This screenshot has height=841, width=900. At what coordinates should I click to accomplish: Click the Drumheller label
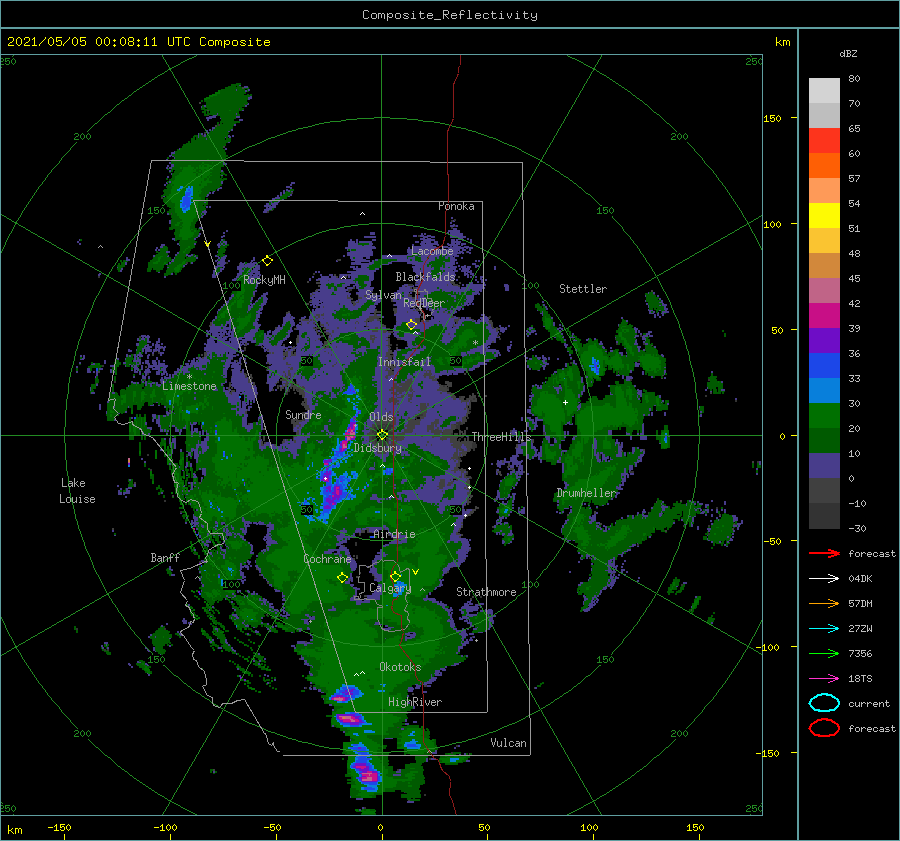(587, 493)
